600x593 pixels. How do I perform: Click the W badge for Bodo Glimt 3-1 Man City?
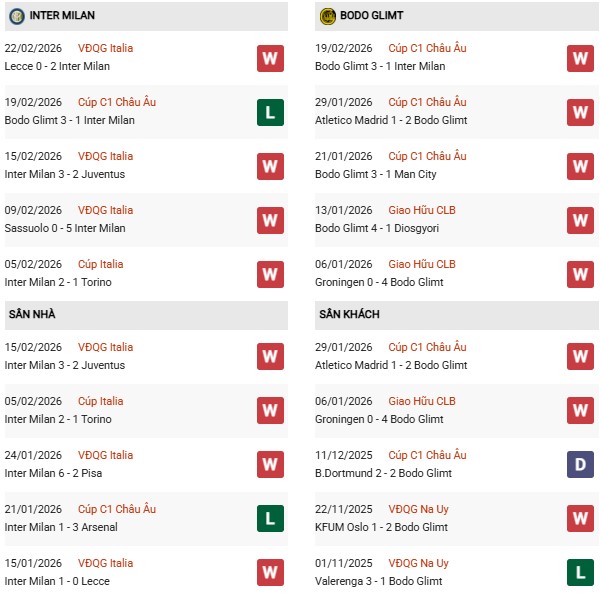click(x=580, y=166)
